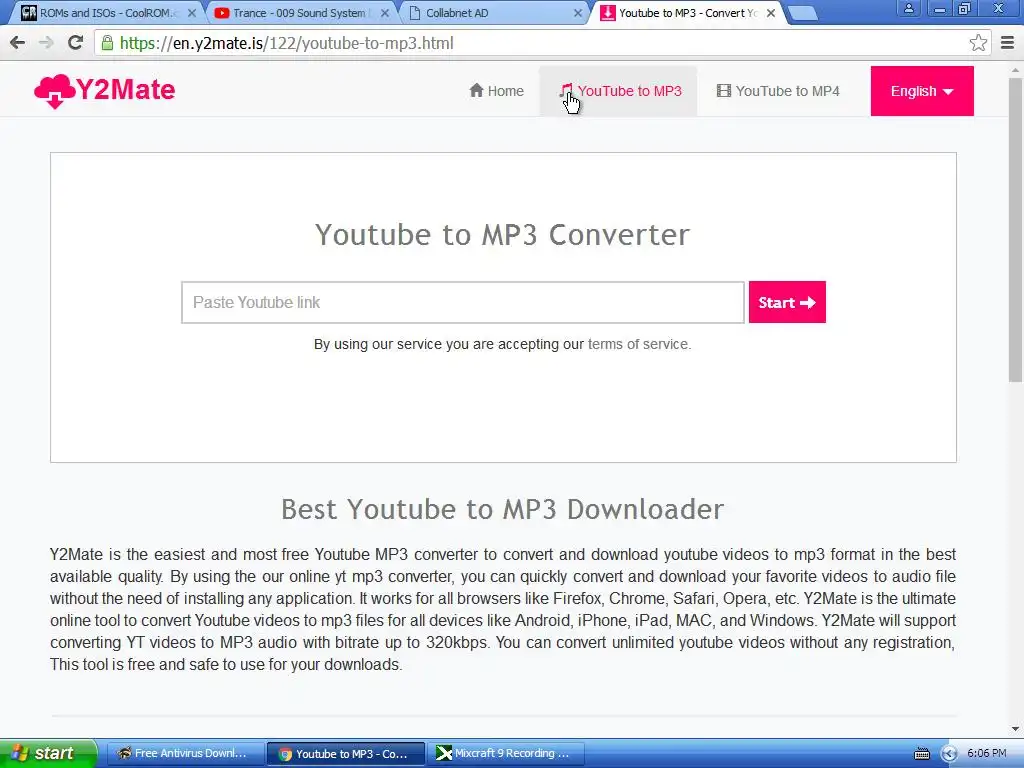
Task: Close the CoolROM tab
Action: coord(191,13)
